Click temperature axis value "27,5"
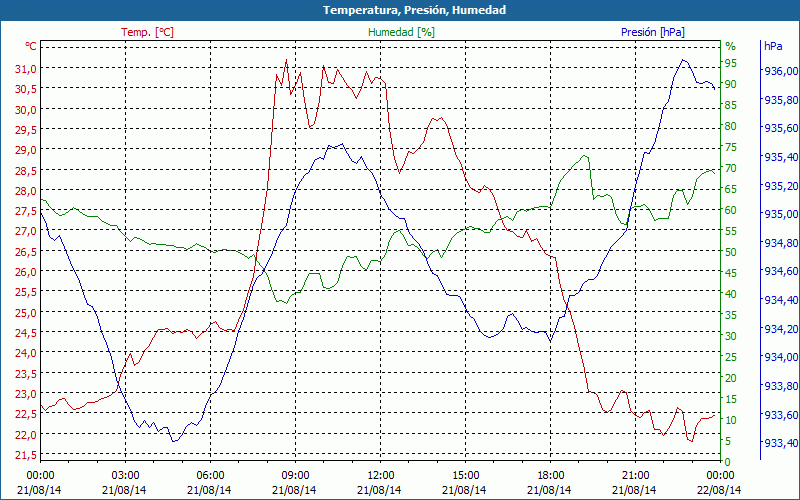800x500 pixels. click(x=24, y=211)
